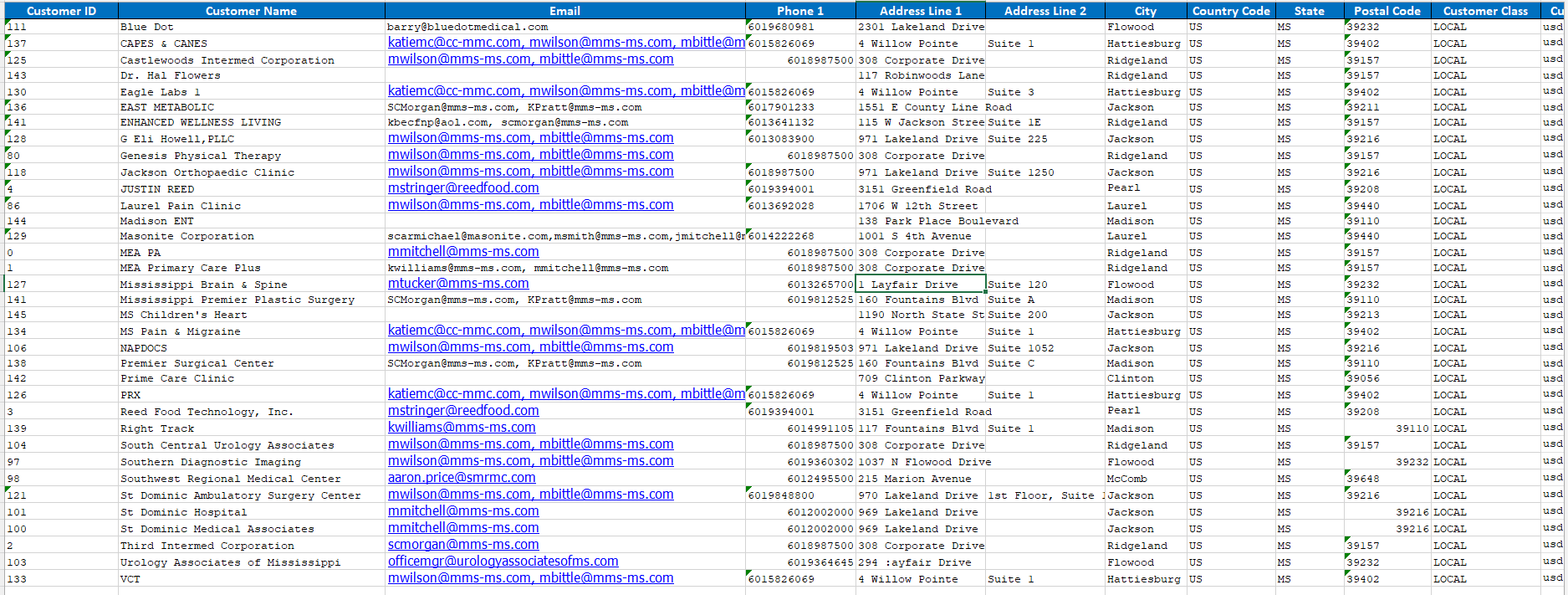Image resolution: width=1568 pixels, height=595 pixels.
Task: Open the mtucker@mms-ms.com email link
Action: click(x=458, y=284)
